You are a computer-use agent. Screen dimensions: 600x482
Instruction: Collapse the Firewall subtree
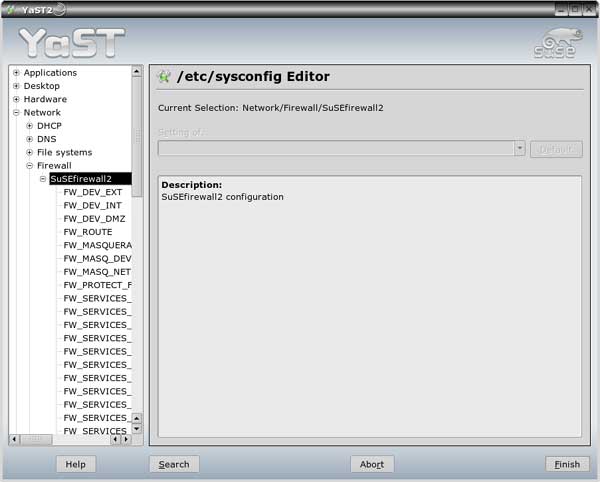click(29, 166)
